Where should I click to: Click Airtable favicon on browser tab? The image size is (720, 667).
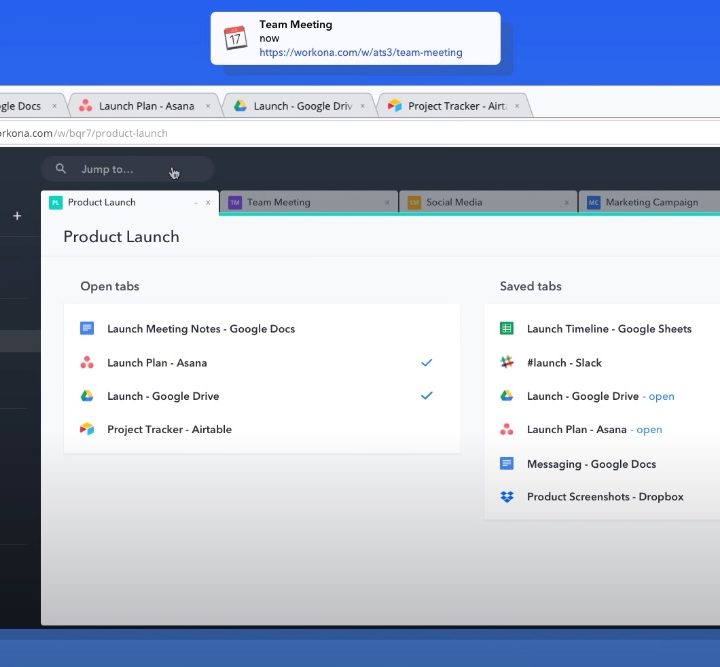pyautogui.click(x=394, y=106)
